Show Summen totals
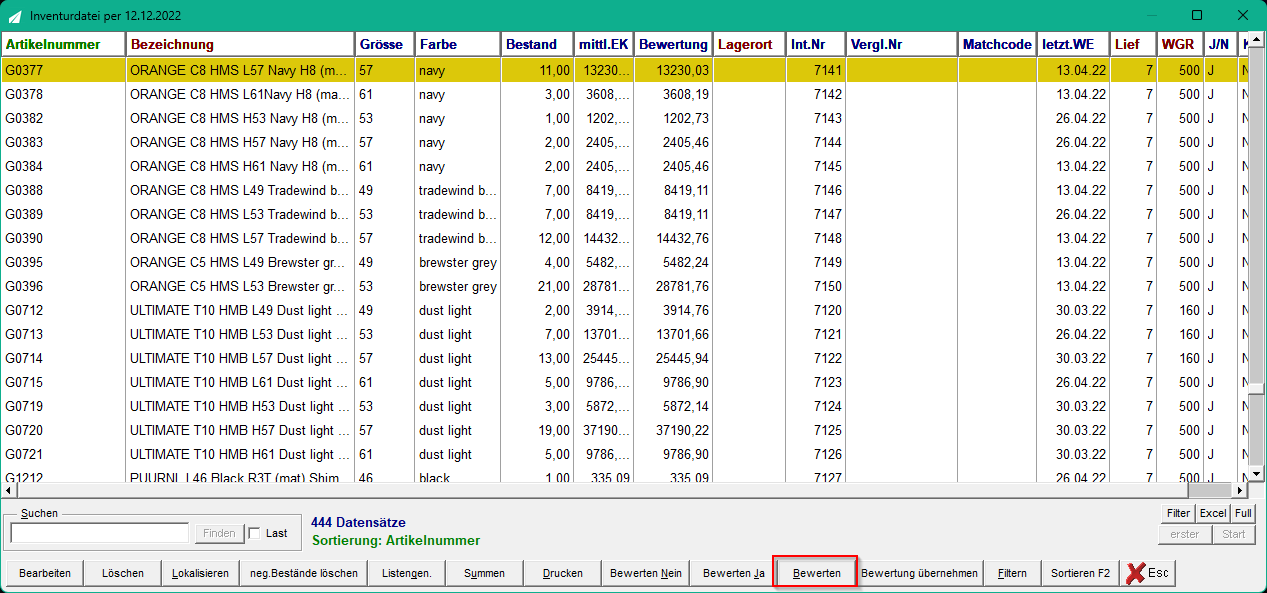The height and width of the screenshot is (593, 1267). pyautogui.click(x=484, y=573)
